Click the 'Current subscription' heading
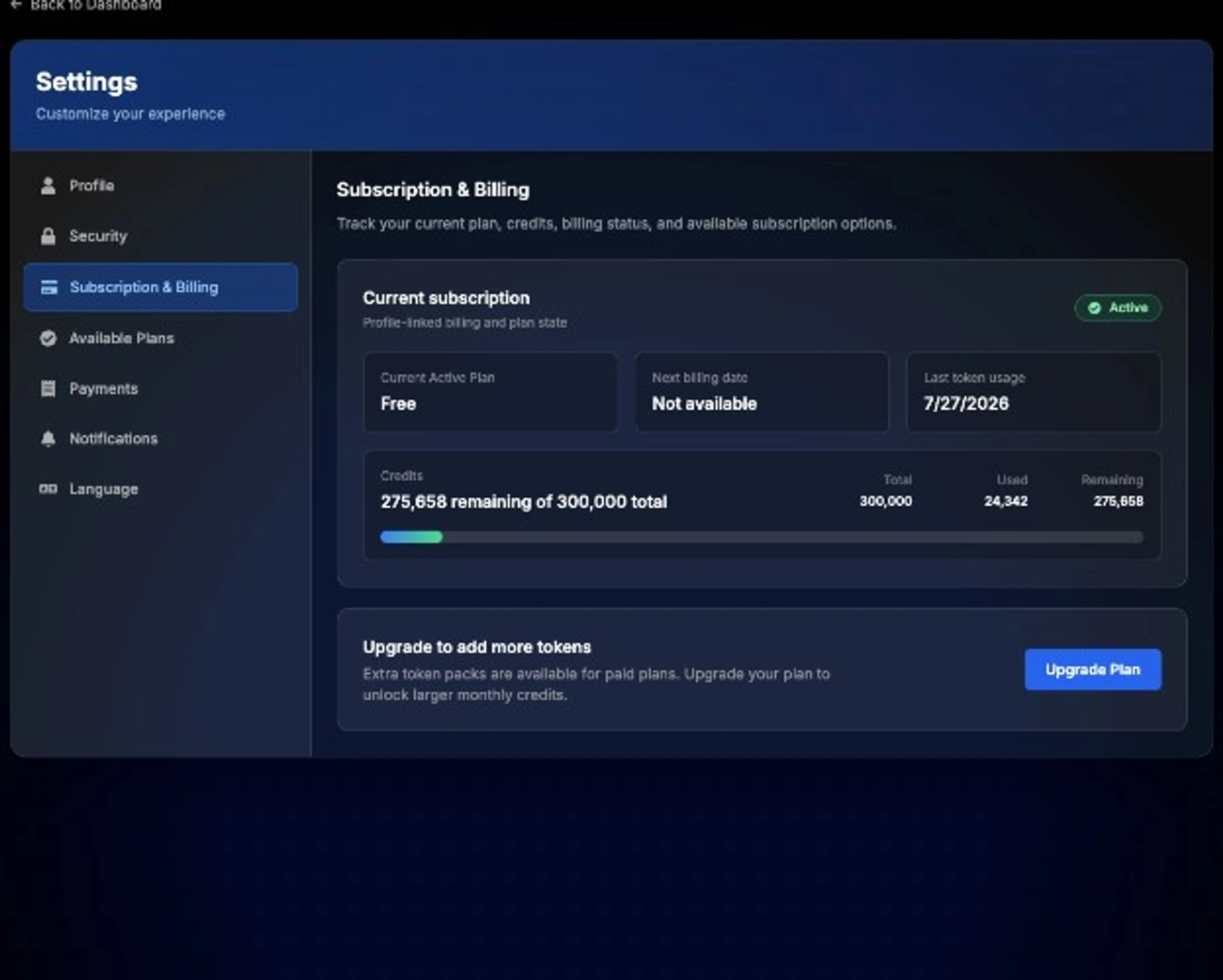 point(446,299)
